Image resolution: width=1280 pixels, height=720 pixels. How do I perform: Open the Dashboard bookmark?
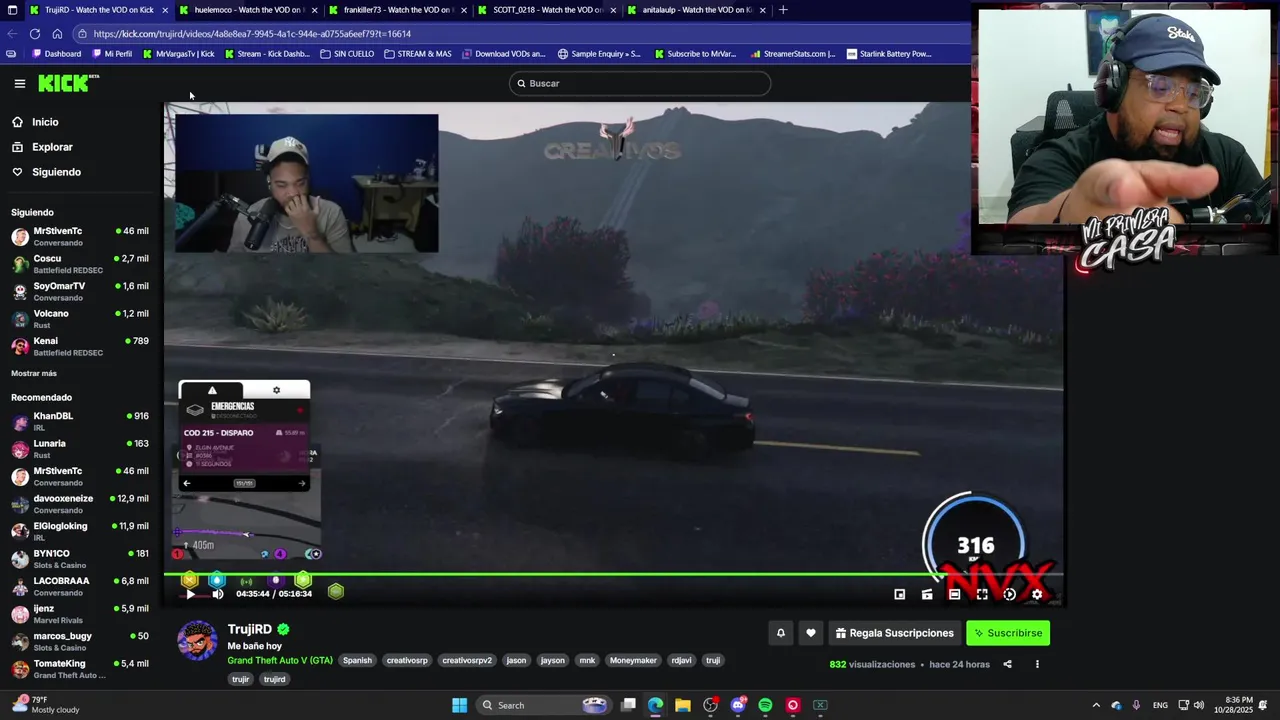pos(57,54)
